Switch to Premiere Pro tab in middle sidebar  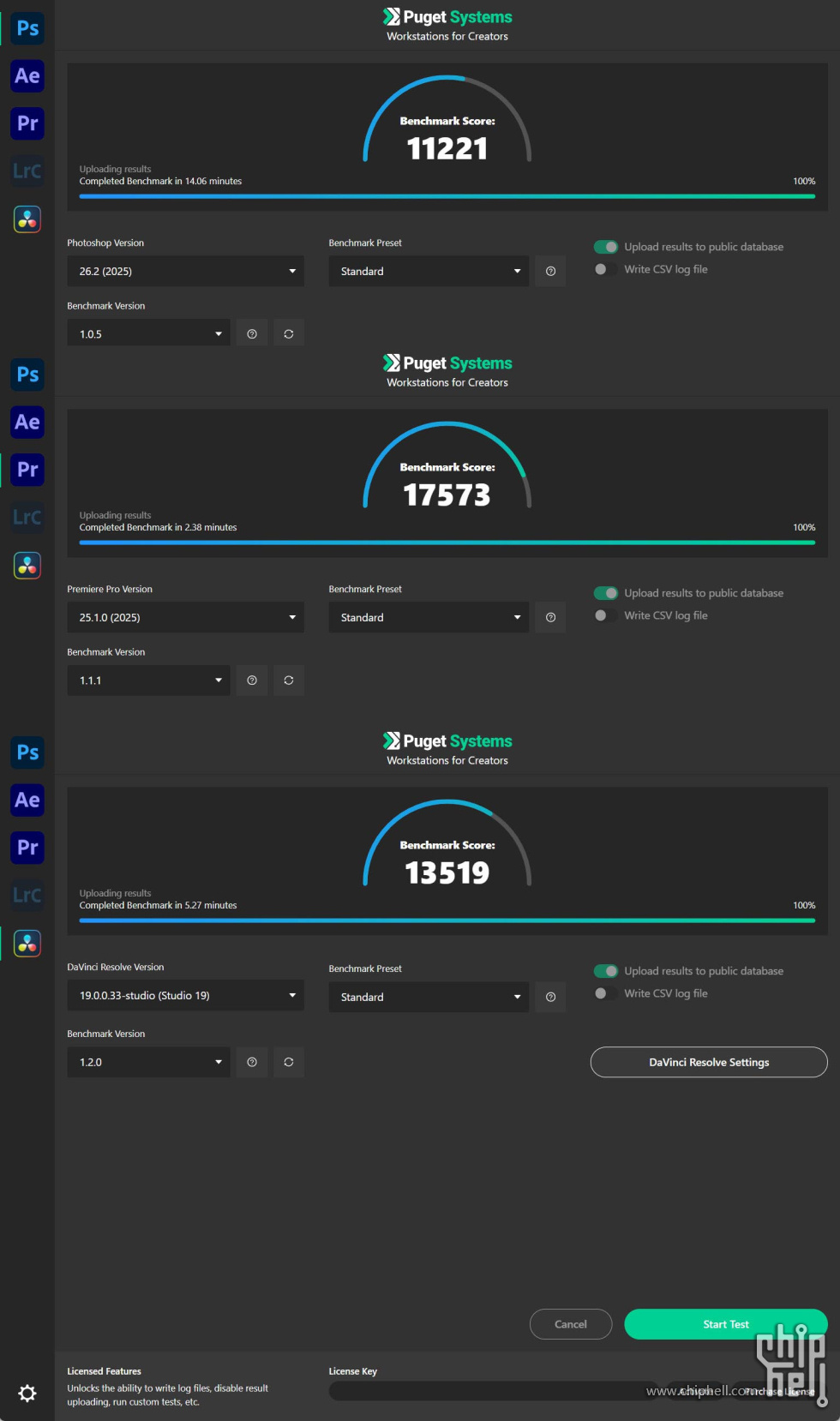pos(27,470)
